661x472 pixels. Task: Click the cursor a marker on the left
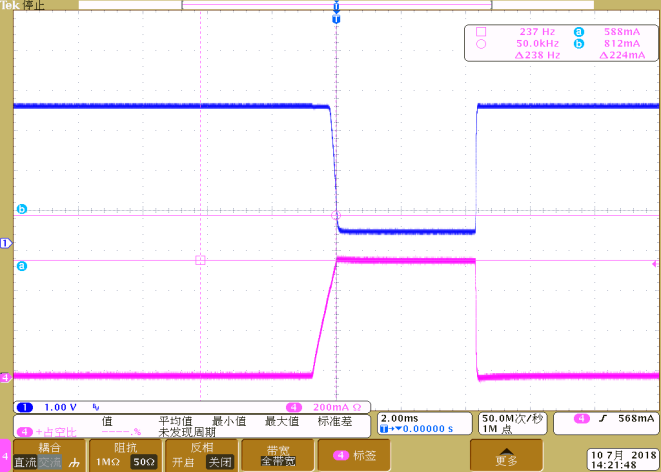(21, 266)
